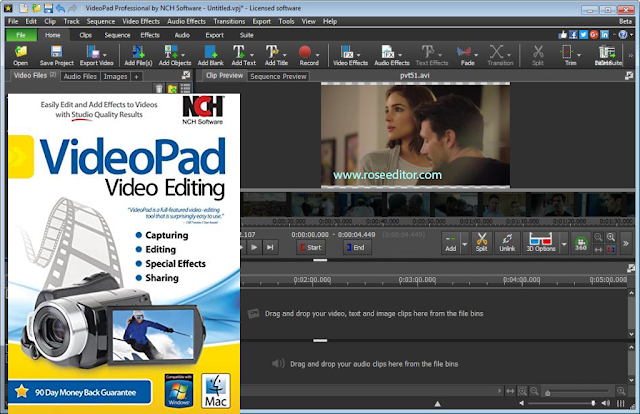Click the Export Video icon
The image size is (640, 414).
[93, 56]
